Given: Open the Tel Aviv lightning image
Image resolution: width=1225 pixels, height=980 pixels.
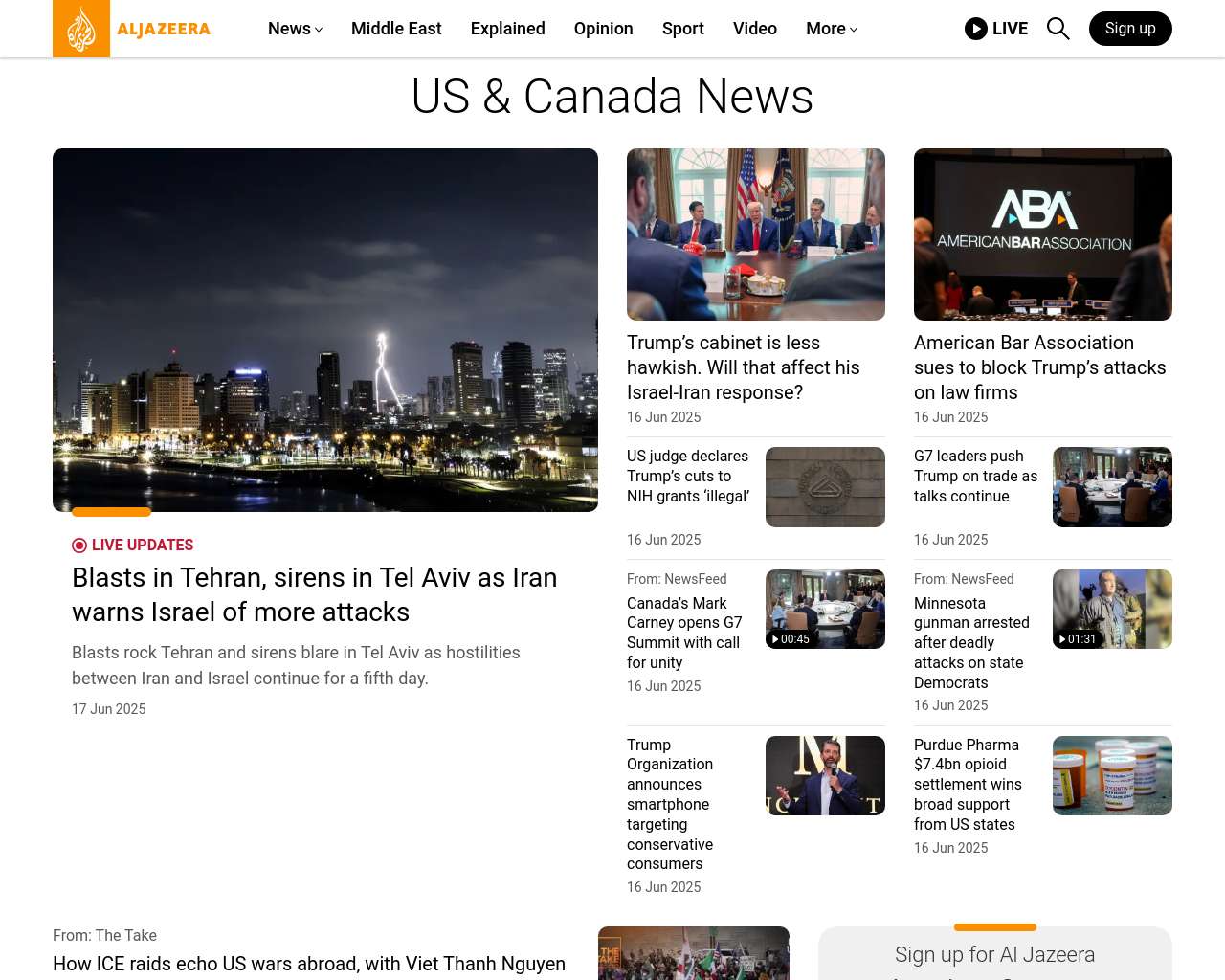Looking at the screenshot, I should (325, 330).
